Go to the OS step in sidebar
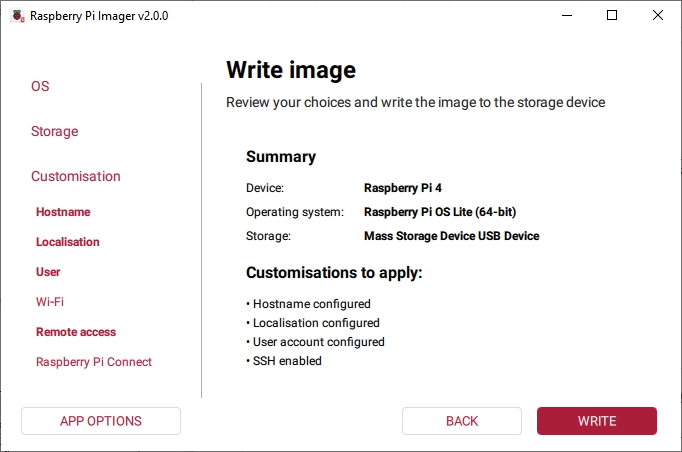The image size is (682, 452). coord(40,86)
